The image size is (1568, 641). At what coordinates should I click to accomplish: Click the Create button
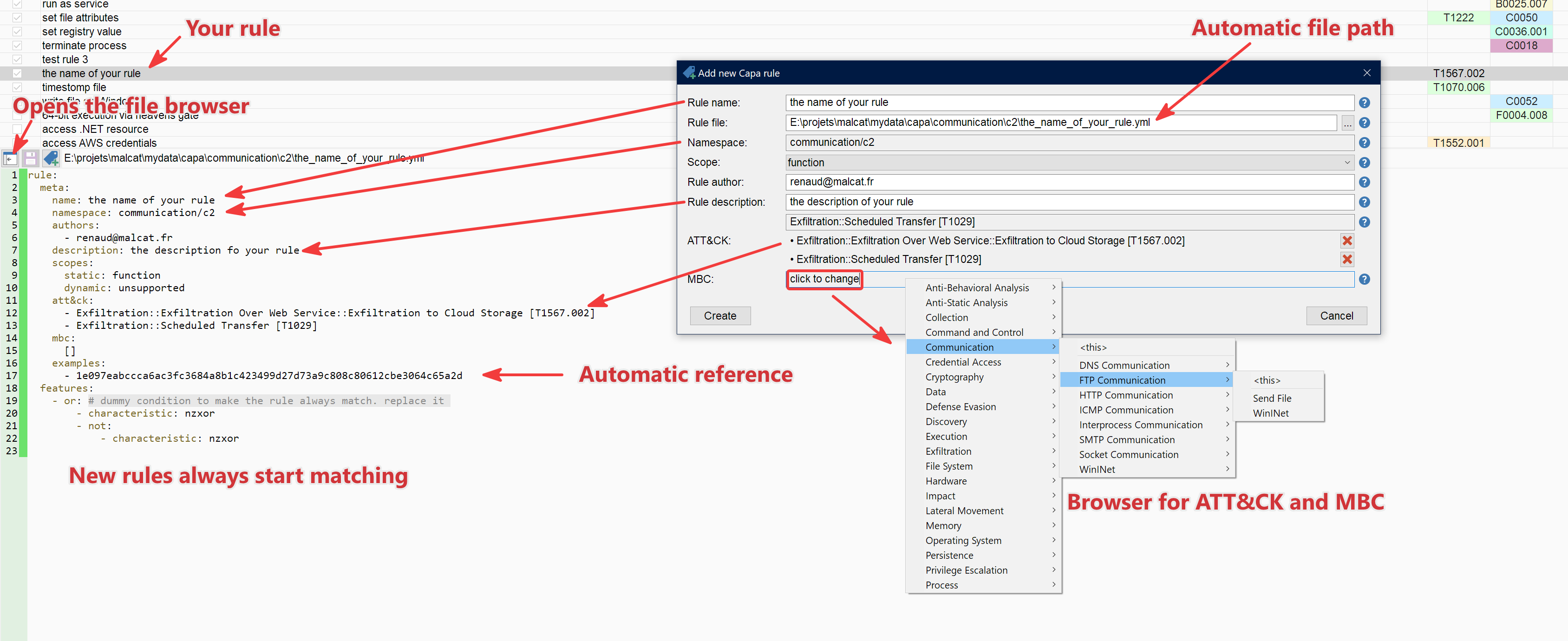[720, 316]
